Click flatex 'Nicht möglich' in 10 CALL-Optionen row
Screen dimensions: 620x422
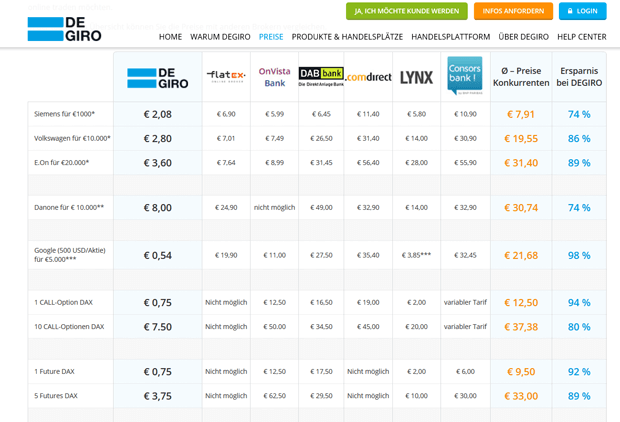[x=226, y=327]
